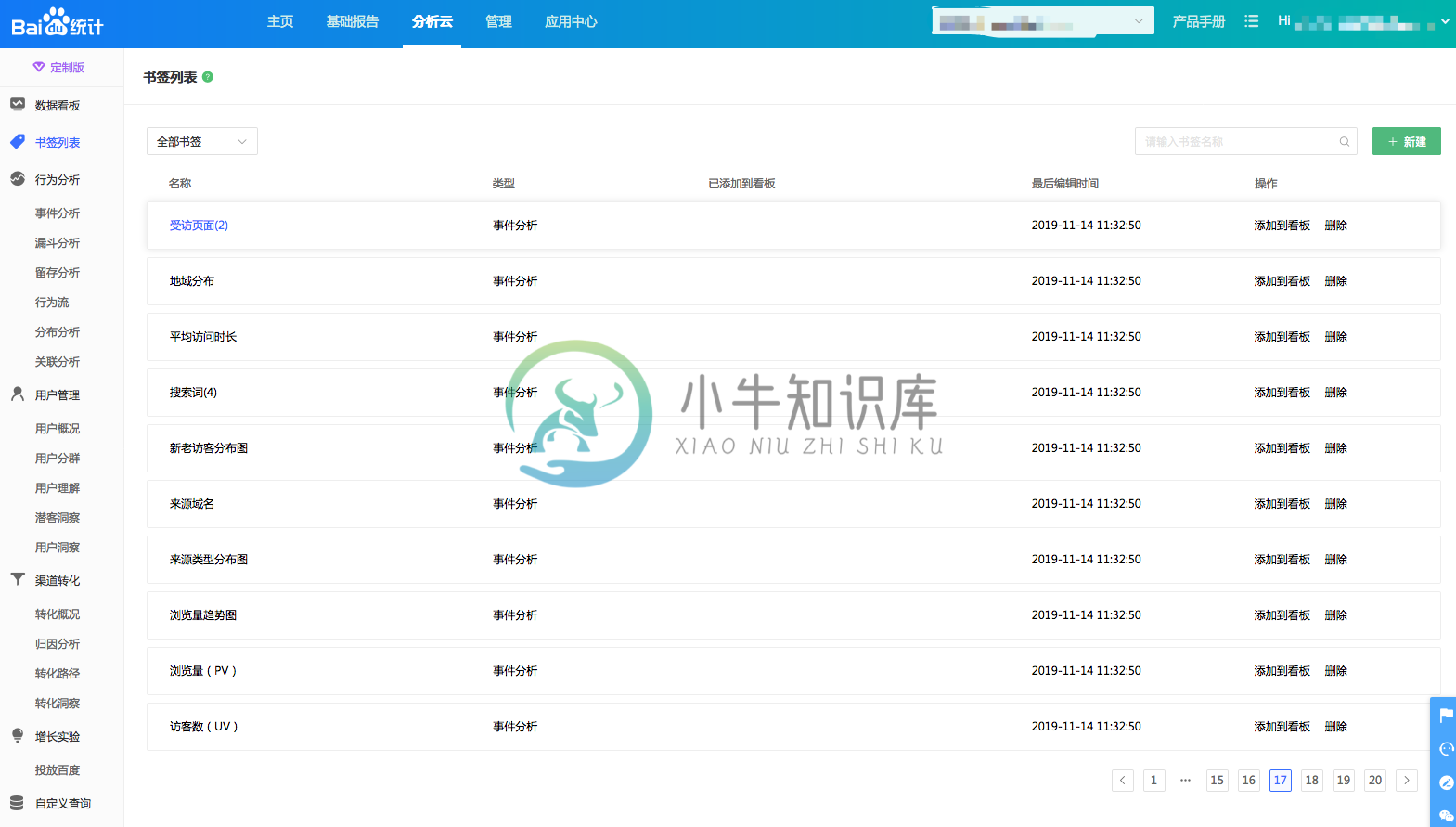Viewport: 1456px width, 827px height.
Task: Open the 产品手册 link
Action: [x=1199, y=21]
